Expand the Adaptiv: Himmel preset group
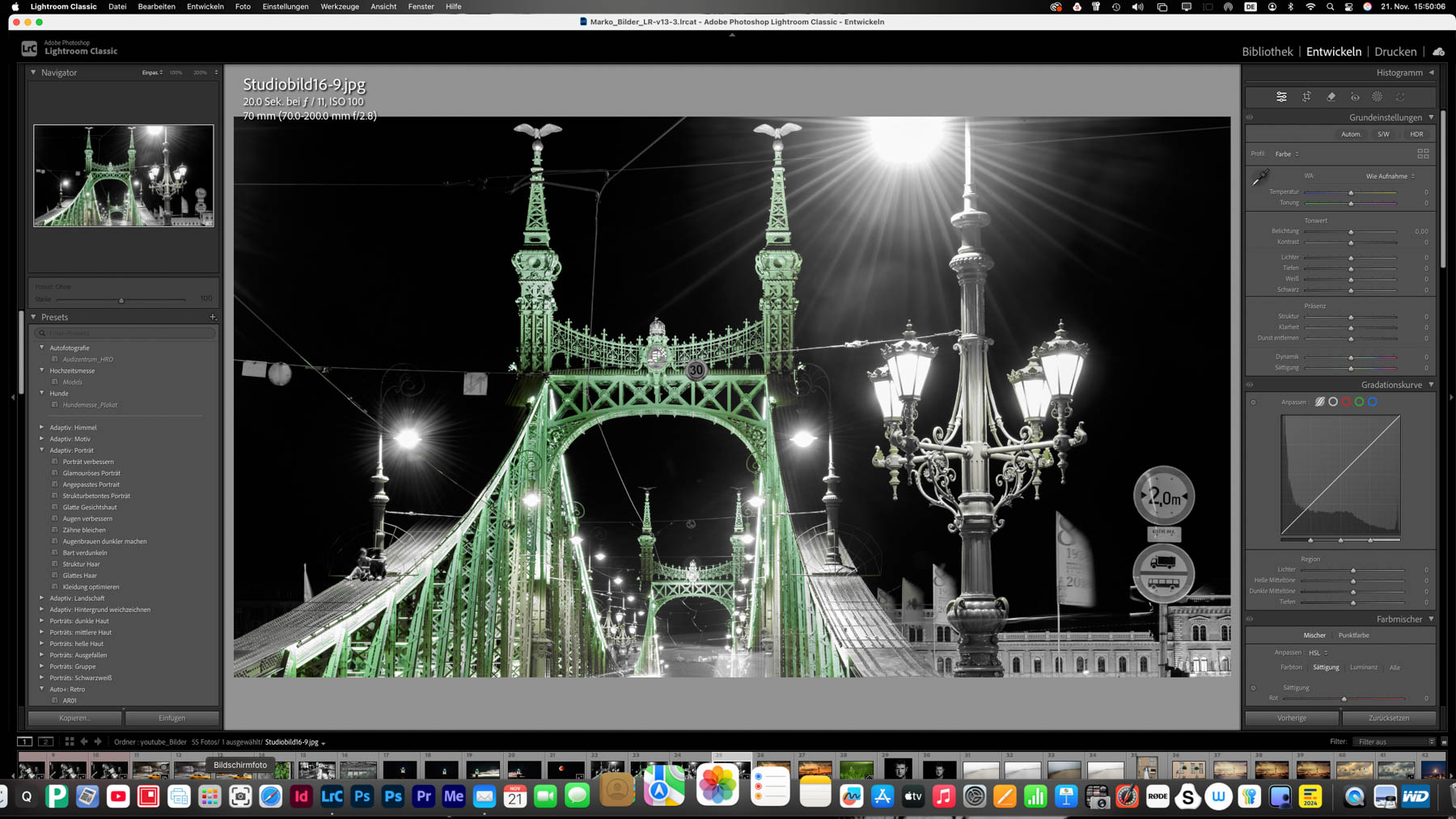The image size is (1456, 819). click(42, 428)
